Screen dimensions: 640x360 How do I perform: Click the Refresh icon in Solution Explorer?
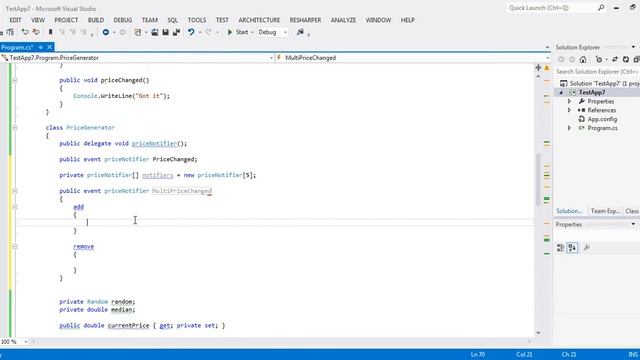[625, 60]
